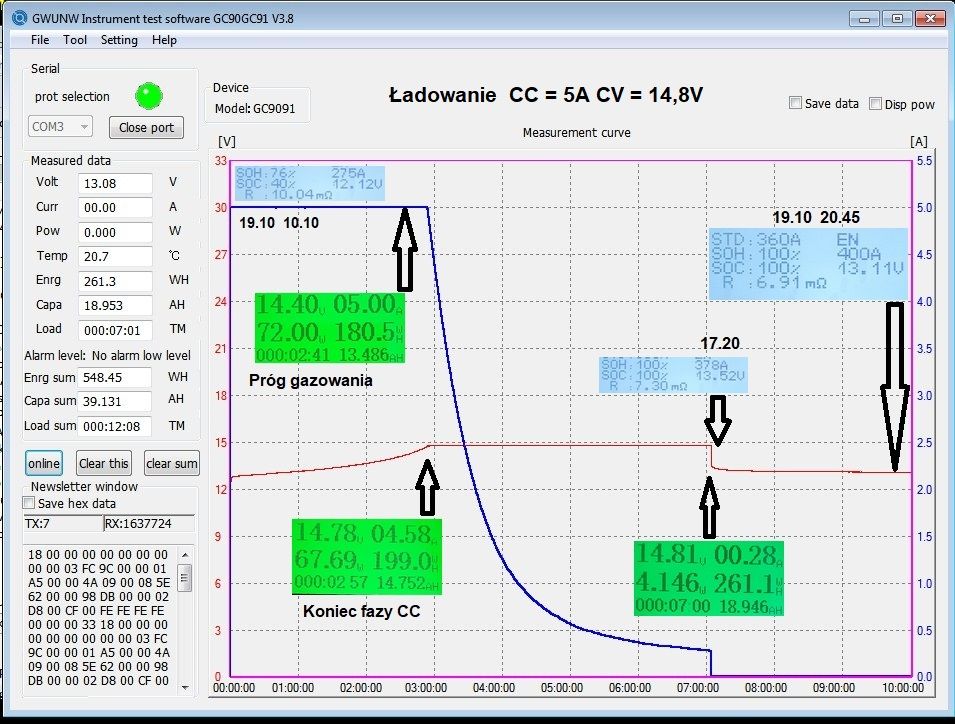Open the Tool menu
The image size is (955, 724).
pyautogui.click(x=75, y=40)
